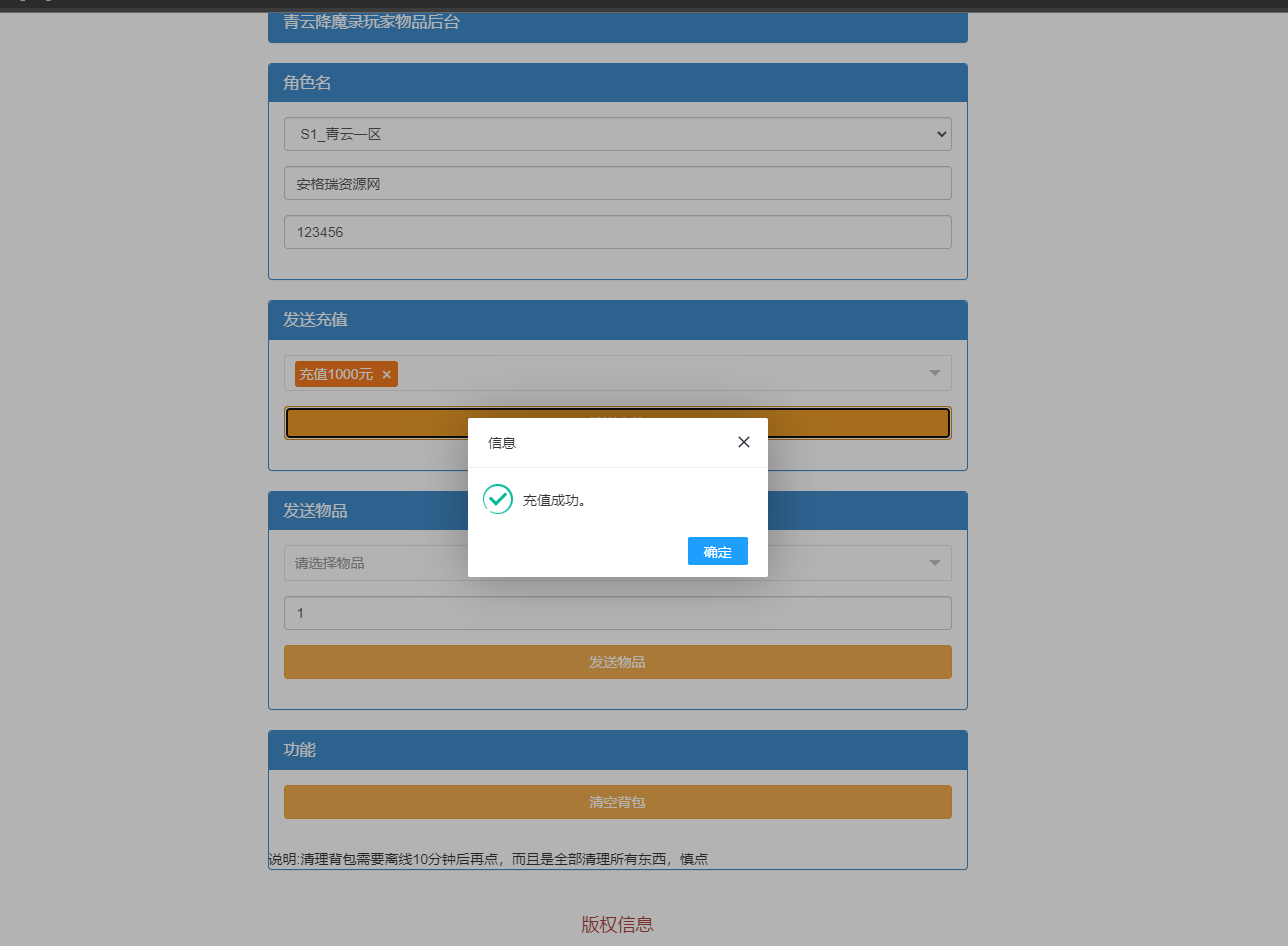Select the 充值1000元 orange tag
Image resolution: width=1288 pixels, height=946 pixels.
[x=336, y=374]
